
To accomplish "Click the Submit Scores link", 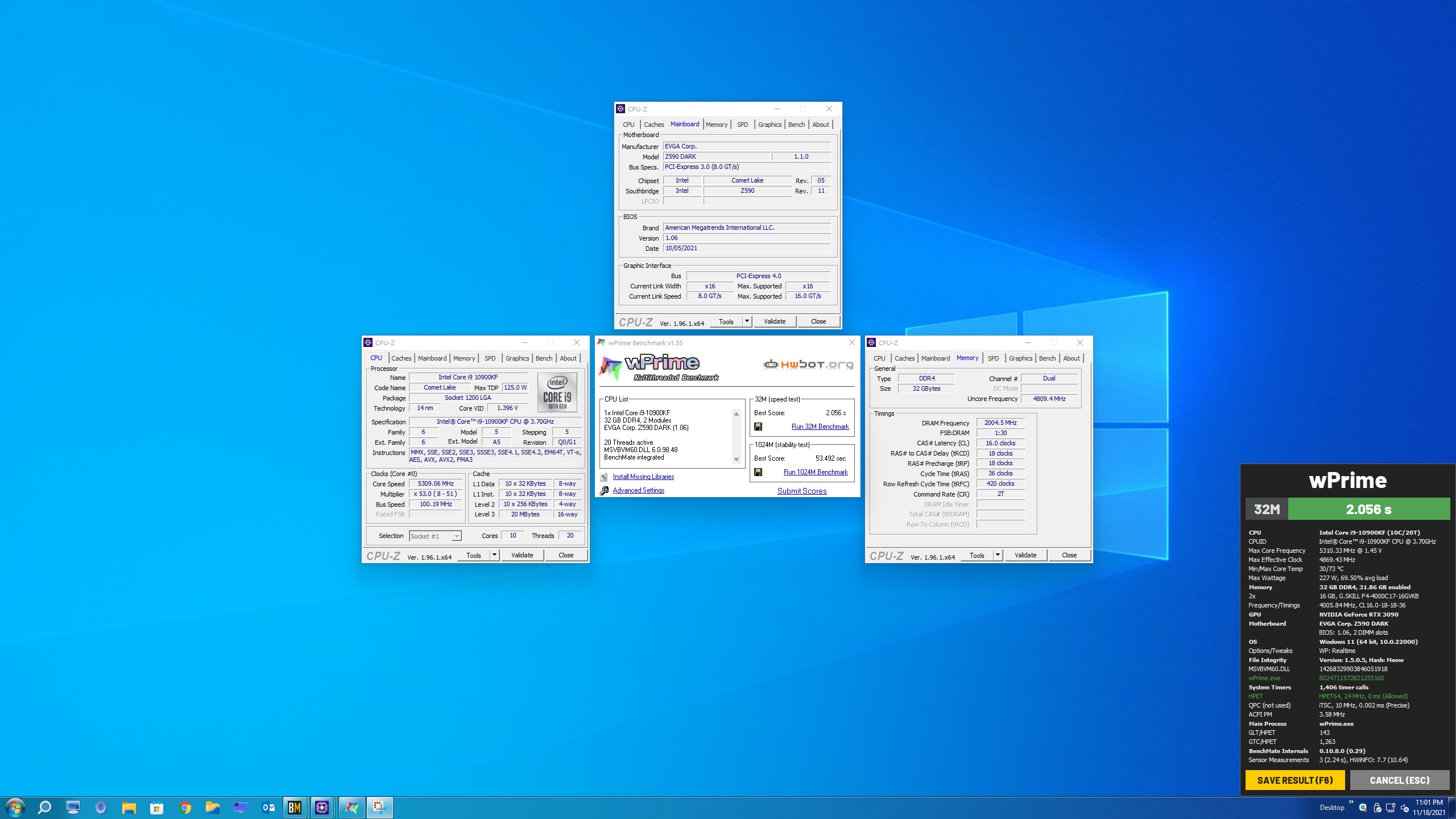I will coord(801,491).
